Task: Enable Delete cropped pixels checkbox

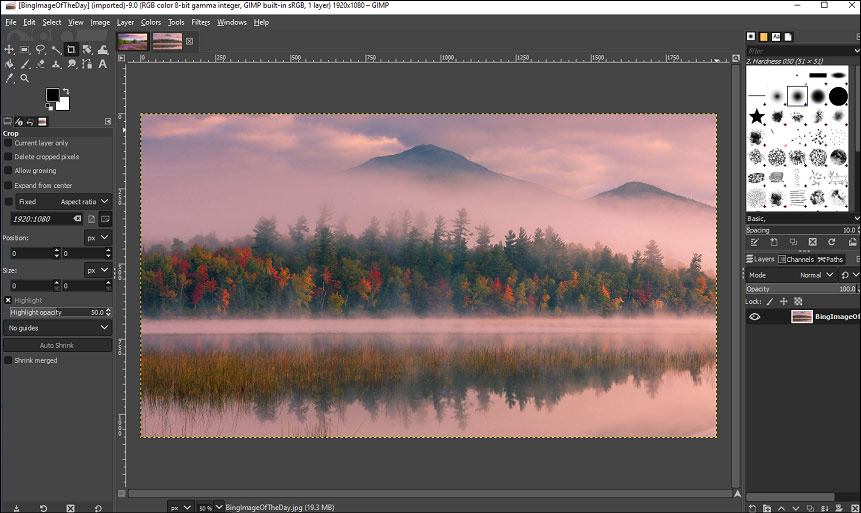Action: 8,157
